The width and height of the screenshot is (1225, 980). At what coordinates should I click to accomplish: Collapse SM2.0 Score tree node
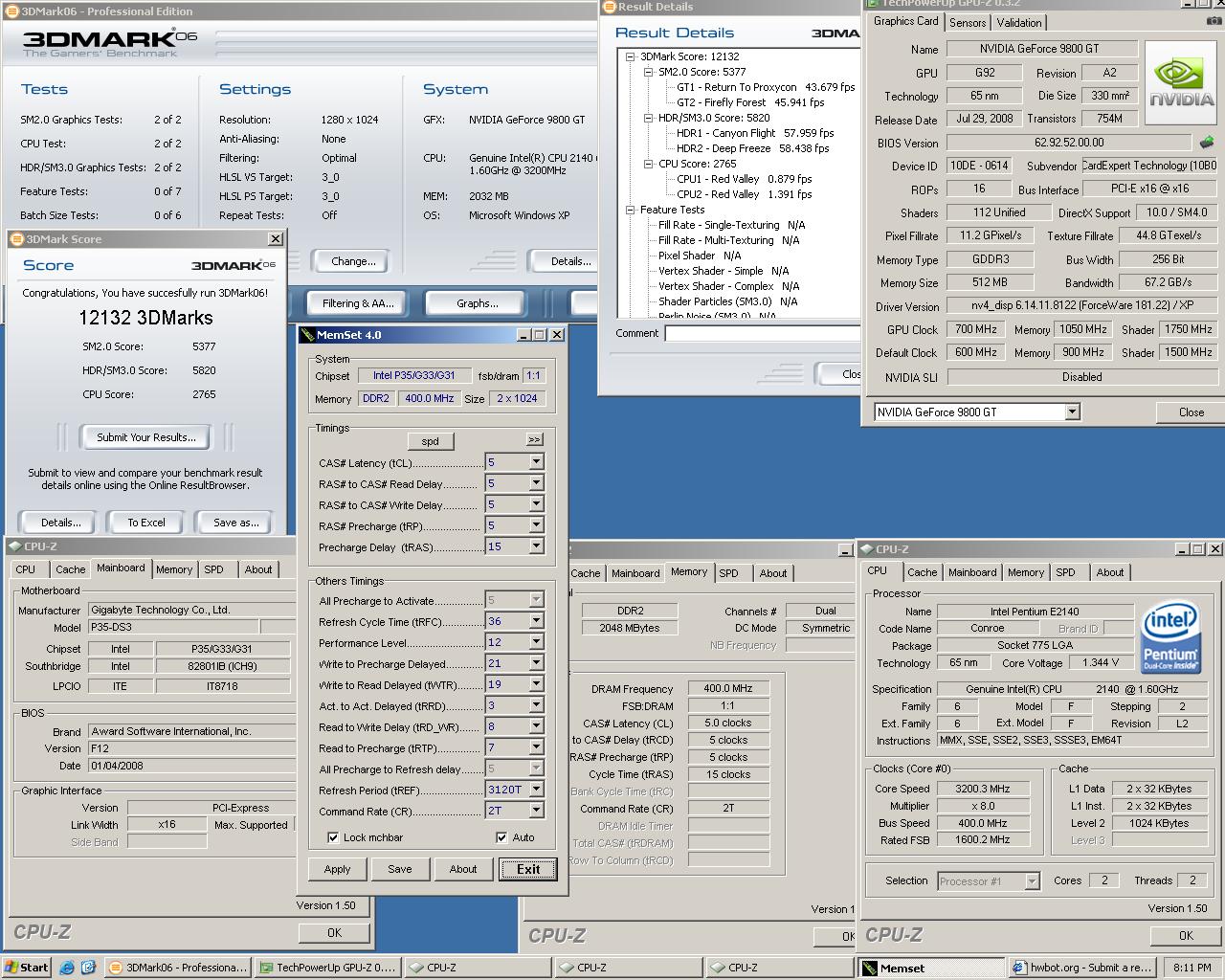click(649, 72)
